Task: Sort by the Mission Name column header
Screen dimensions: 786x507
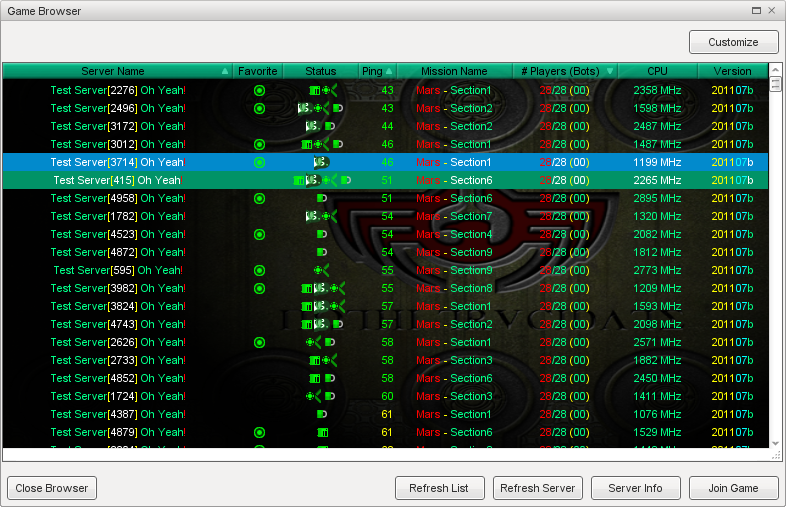Action: (x=454, y=71)
